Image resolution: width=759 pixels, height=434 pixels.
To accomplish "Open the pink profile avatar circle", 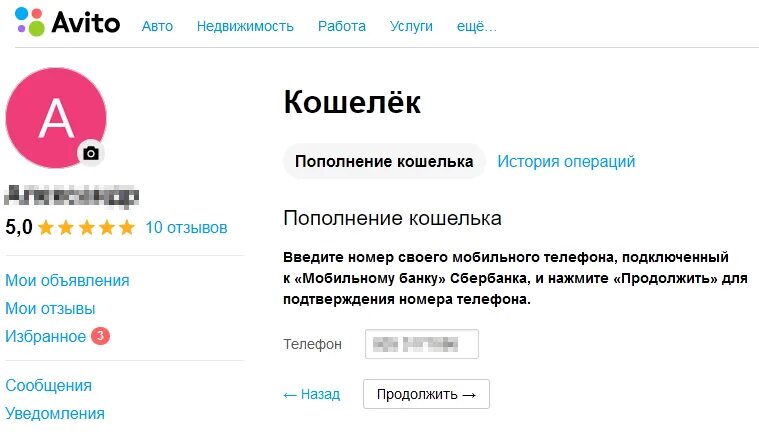I will pos(56,118).
